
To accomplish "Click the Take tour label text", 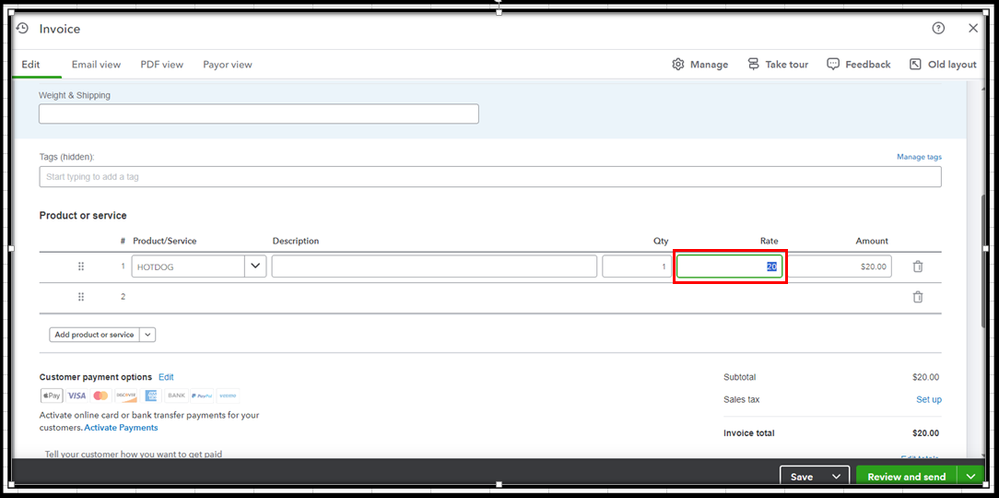I will click(787, 64).
